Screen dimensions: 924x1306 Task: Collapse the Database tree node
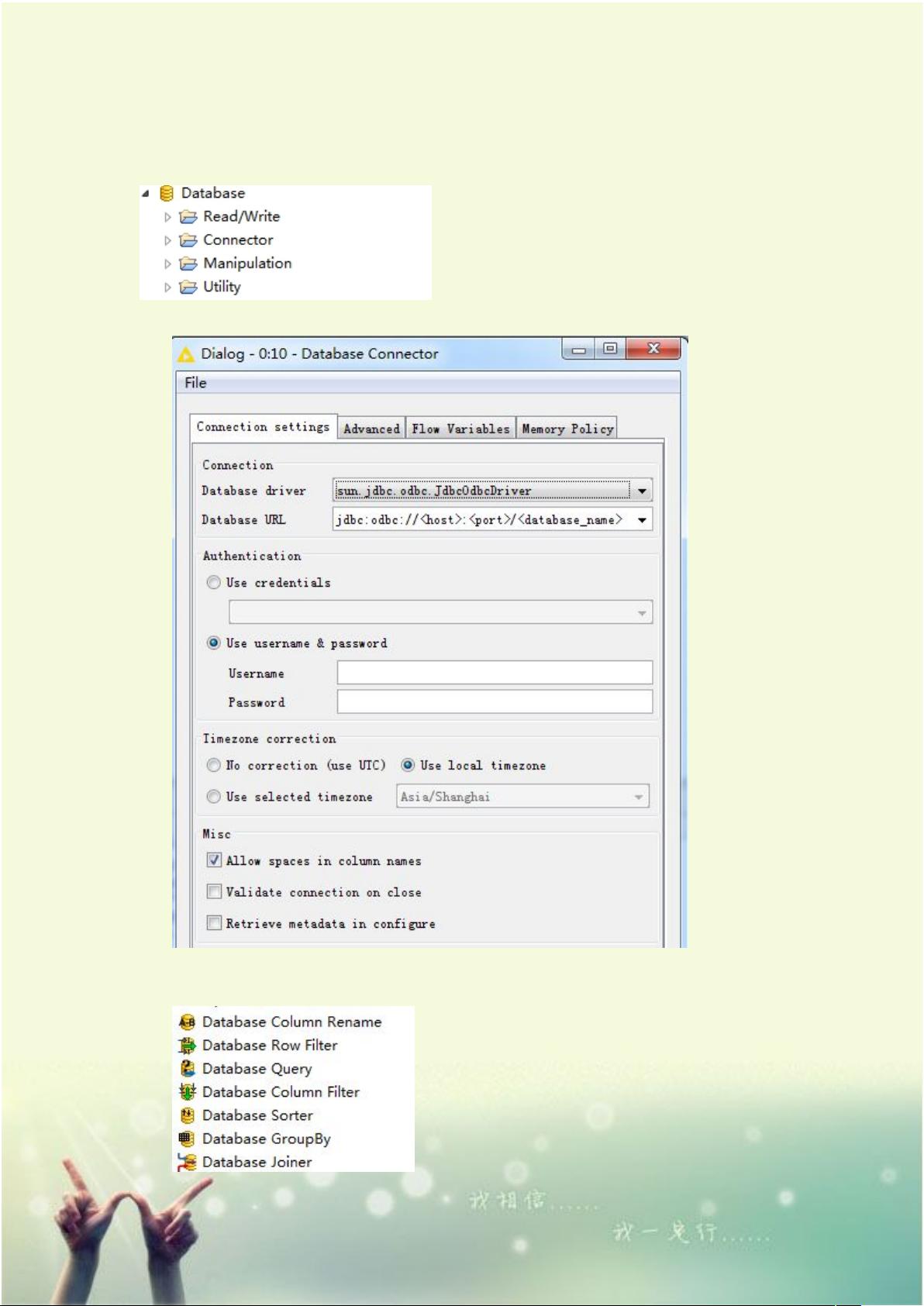pyautogui.click(x=146, y=193)
